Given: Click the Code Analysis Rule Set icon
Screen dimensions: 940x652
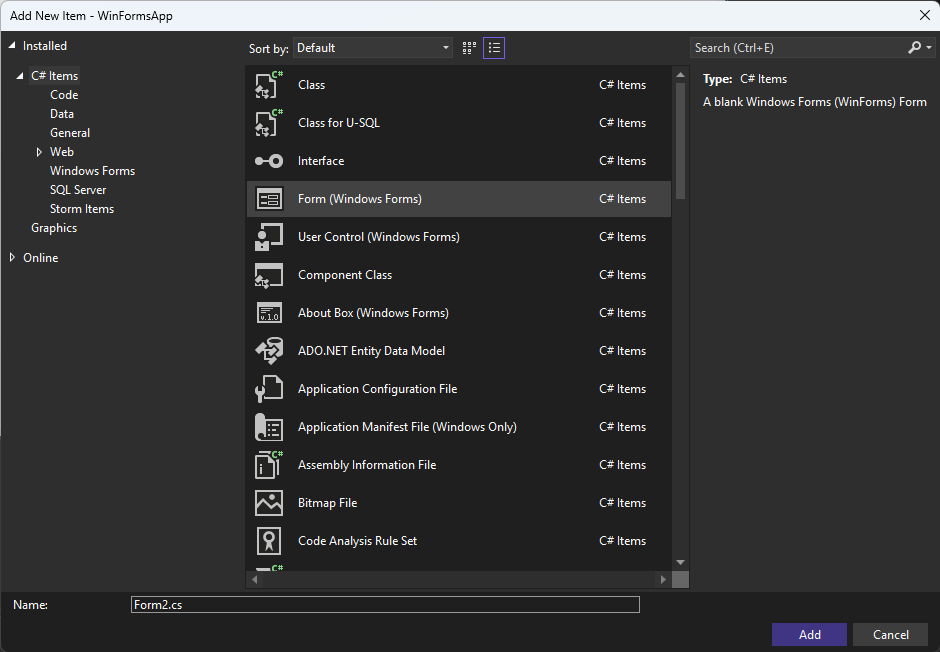Looking at the screenshot, I should [269, 541].
